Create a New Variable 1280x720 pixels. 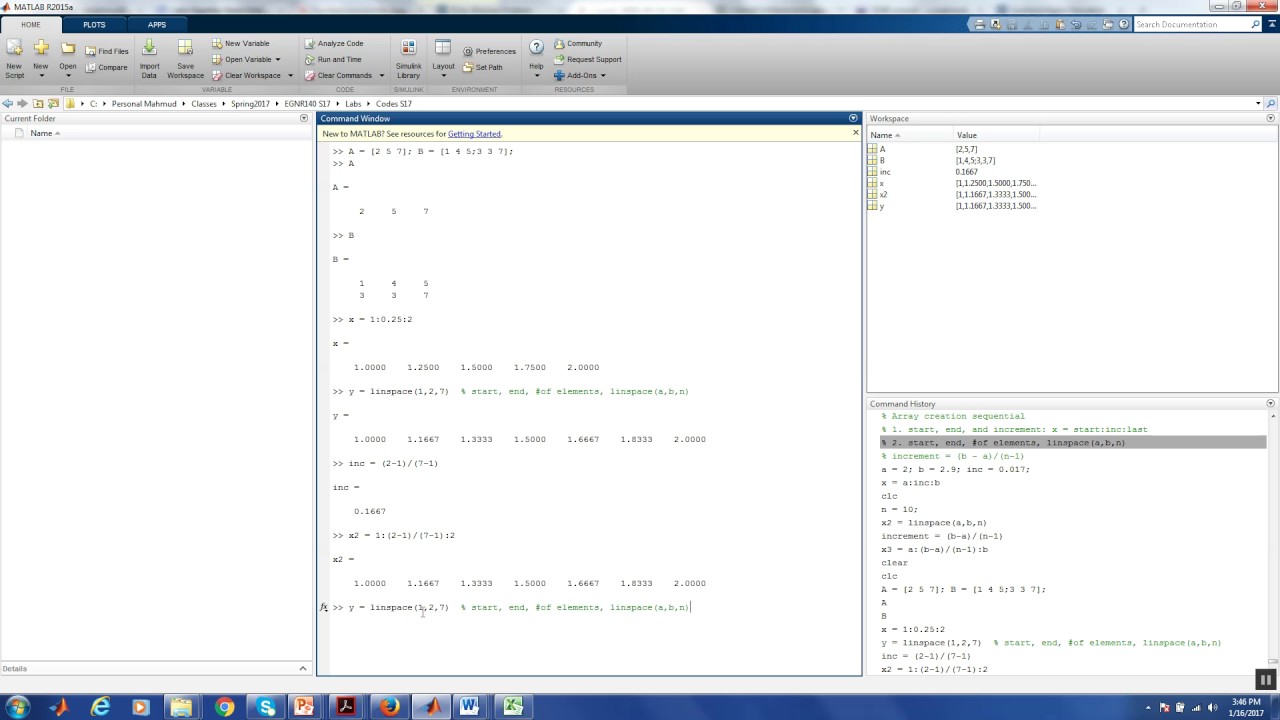240,43
